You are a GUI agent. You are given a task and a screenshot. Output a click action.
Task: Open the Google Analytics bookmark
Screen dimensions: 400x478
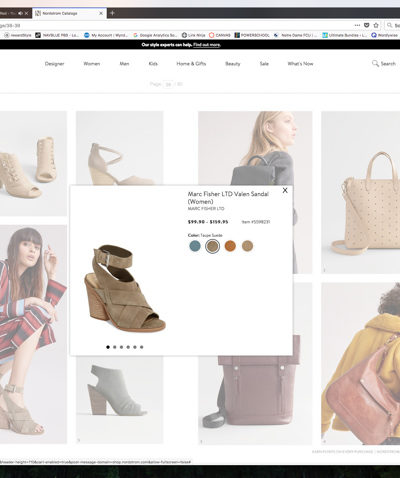point(155,35)
